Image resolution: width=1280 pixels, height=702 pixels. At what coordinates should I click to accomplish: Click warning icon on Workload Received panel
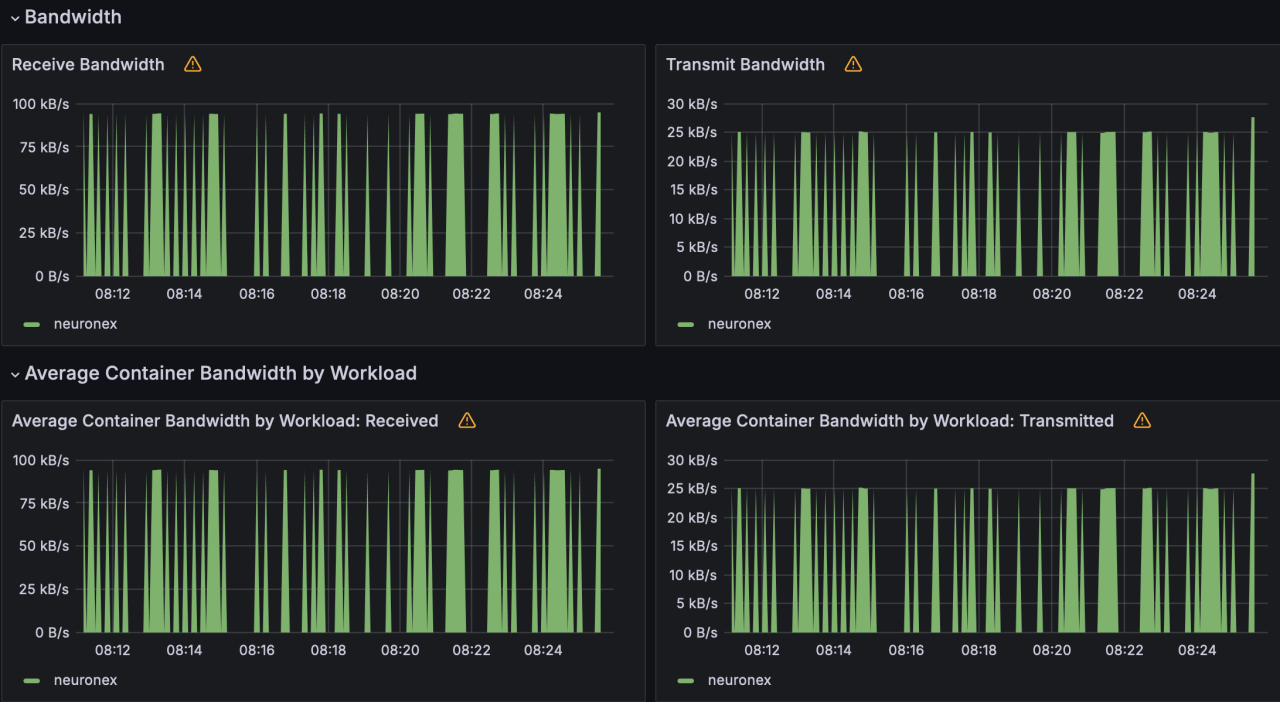point(467,421)
